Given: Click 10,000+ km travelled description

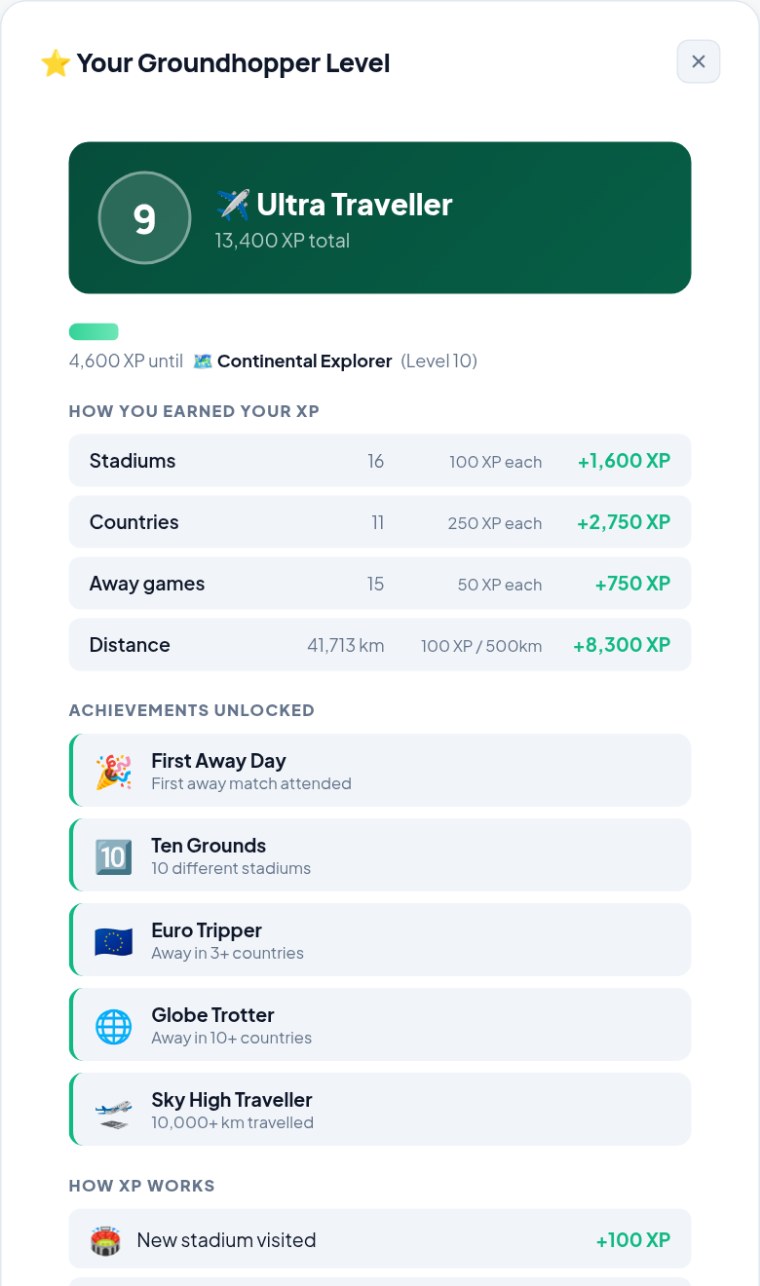Looking at the screenshot, I should click(x=232, y=1123).
